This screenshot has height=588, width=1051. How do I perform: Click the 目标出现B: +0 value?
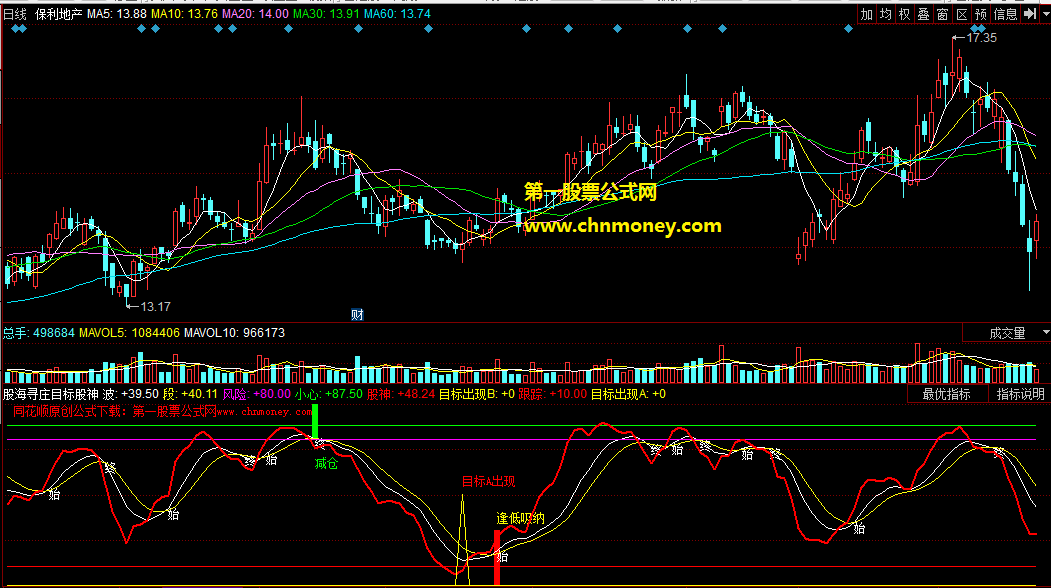tap(477, 394)
